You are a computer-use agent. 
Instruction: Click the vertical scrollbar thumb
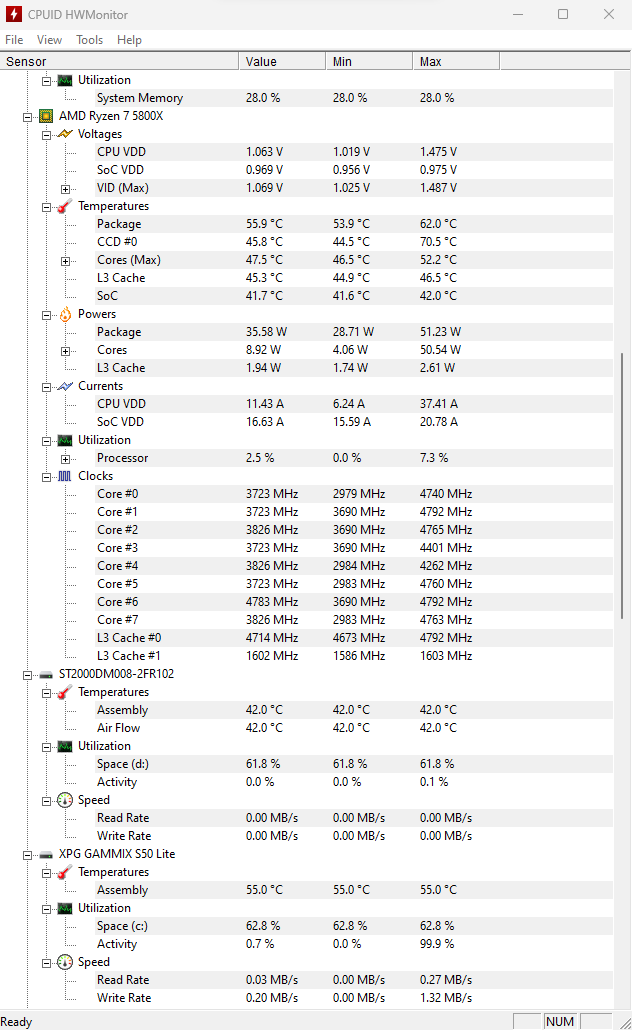[x=622, y=486]
